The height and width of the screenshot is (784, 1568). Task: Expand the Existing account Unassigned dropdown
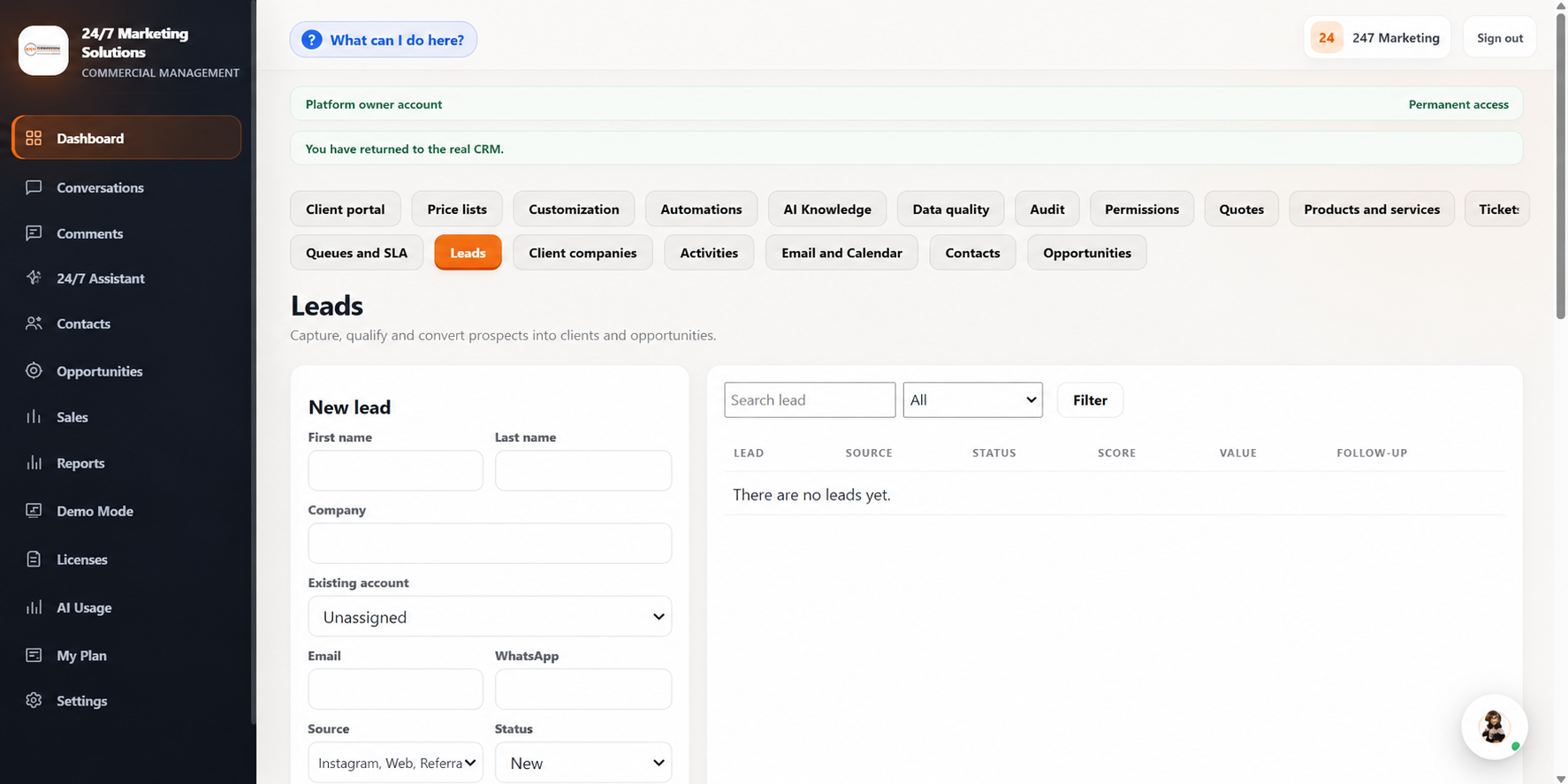[490, 616]
